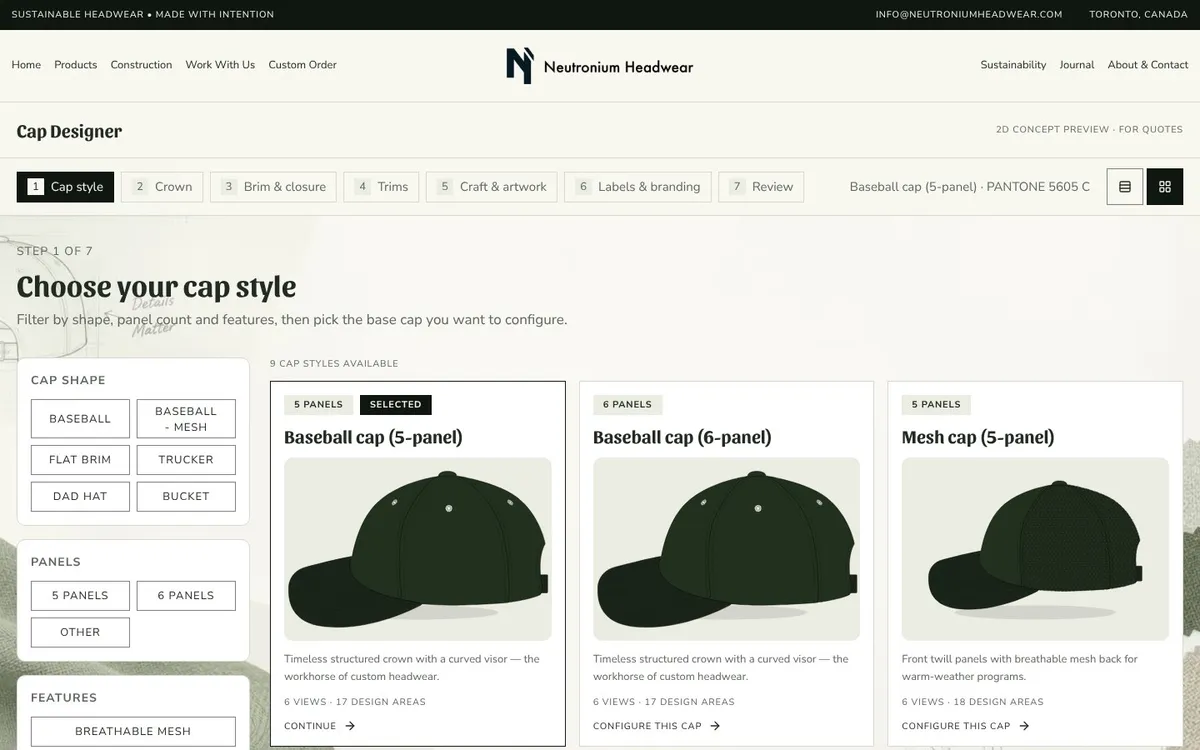Click the info@neutroniumheadwear.com email link
Screen dimensions: 1200x750
[969, 14]
